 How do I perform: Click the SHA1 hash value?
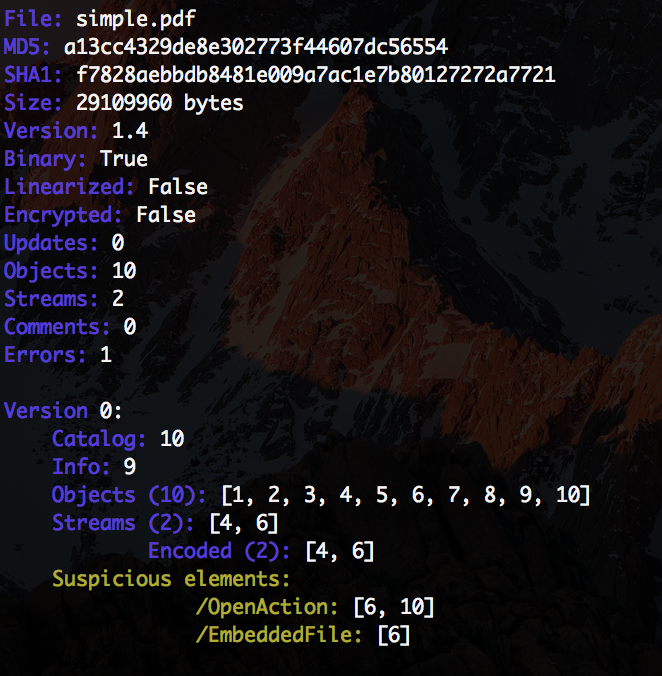coord(315,75)
